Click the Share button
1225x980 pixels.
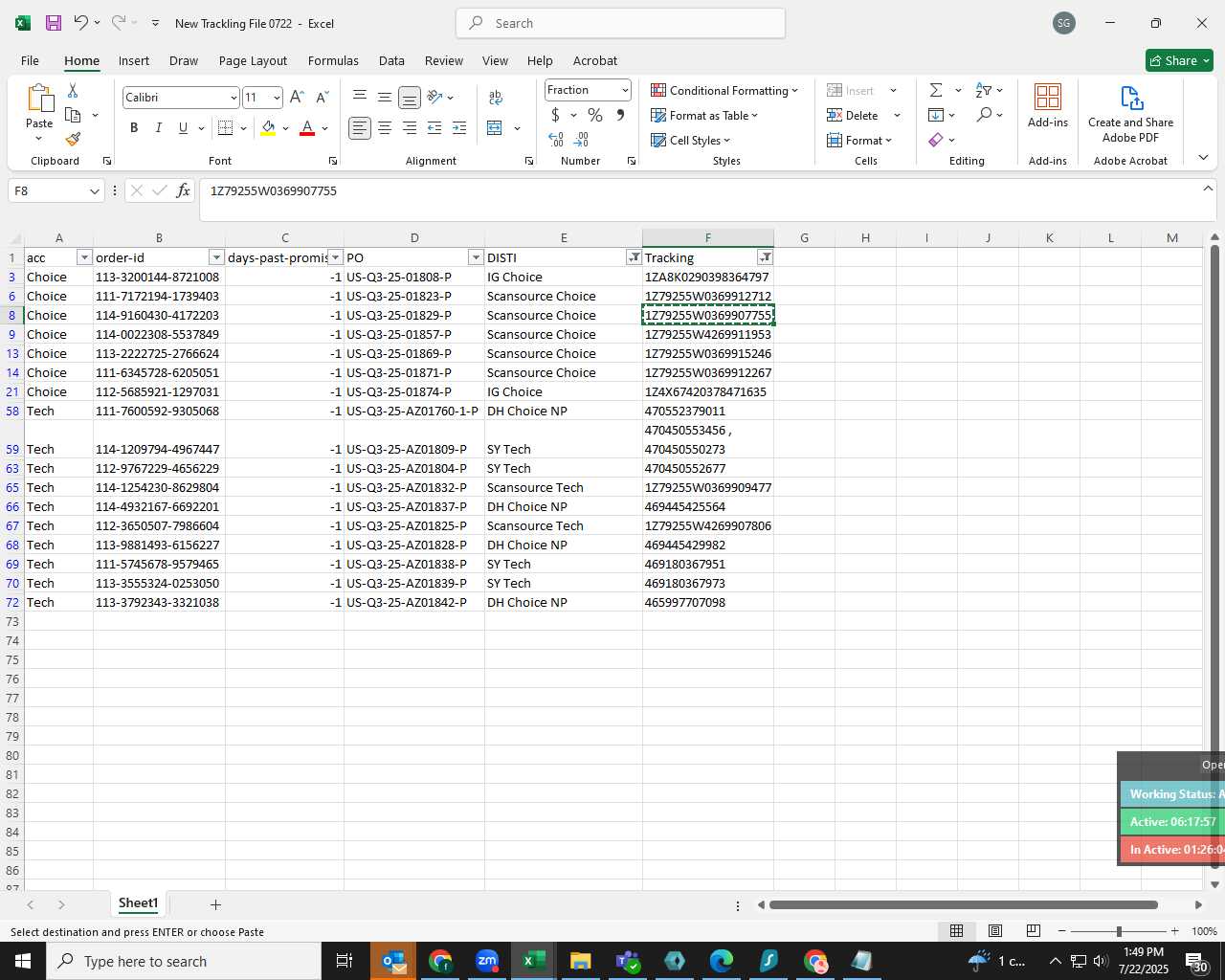pos(1179,60)
